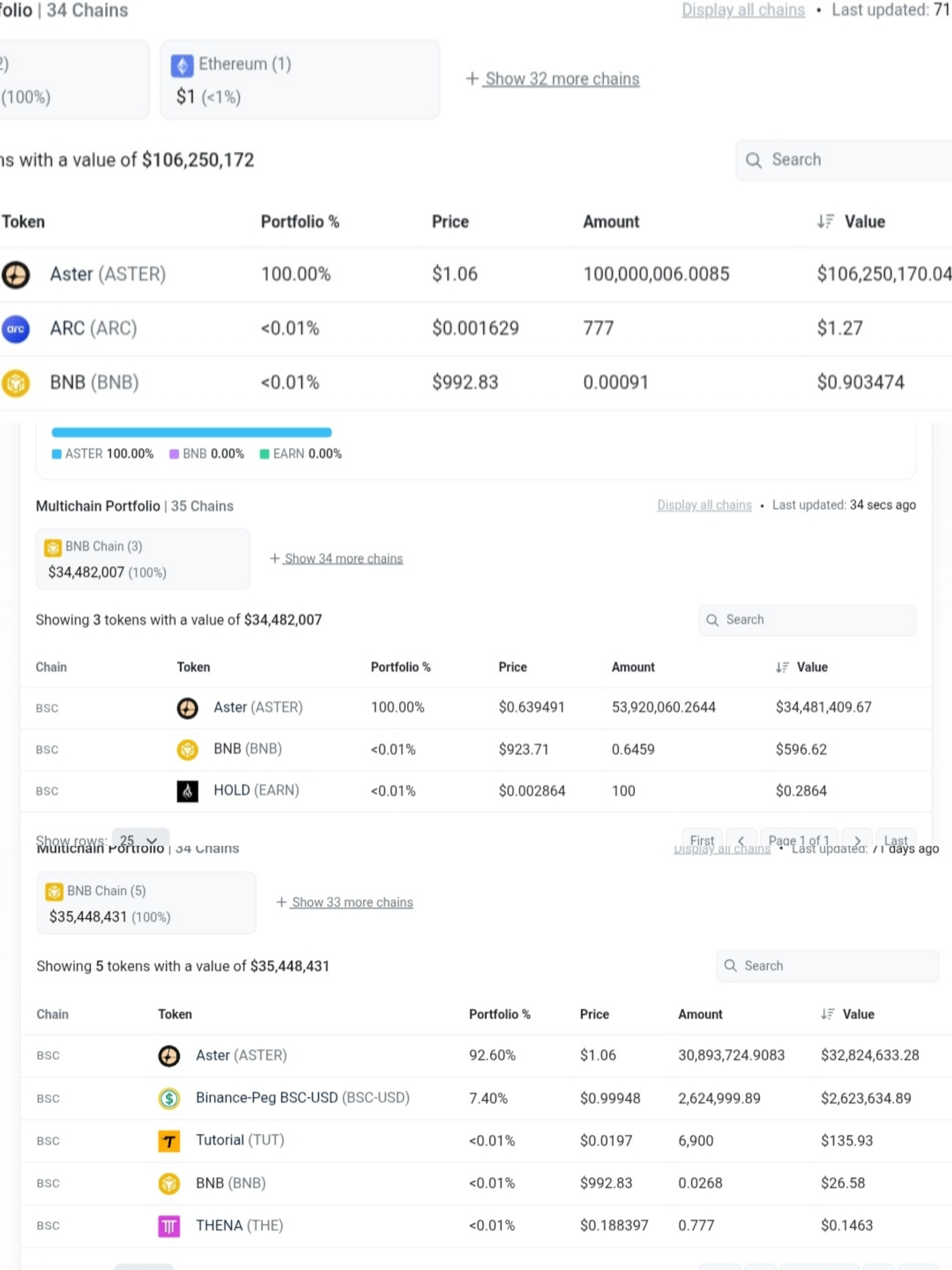952x1270 pixels.
Task: Click the BNB icon in the bottom table
Action: tap(169, 1183)
